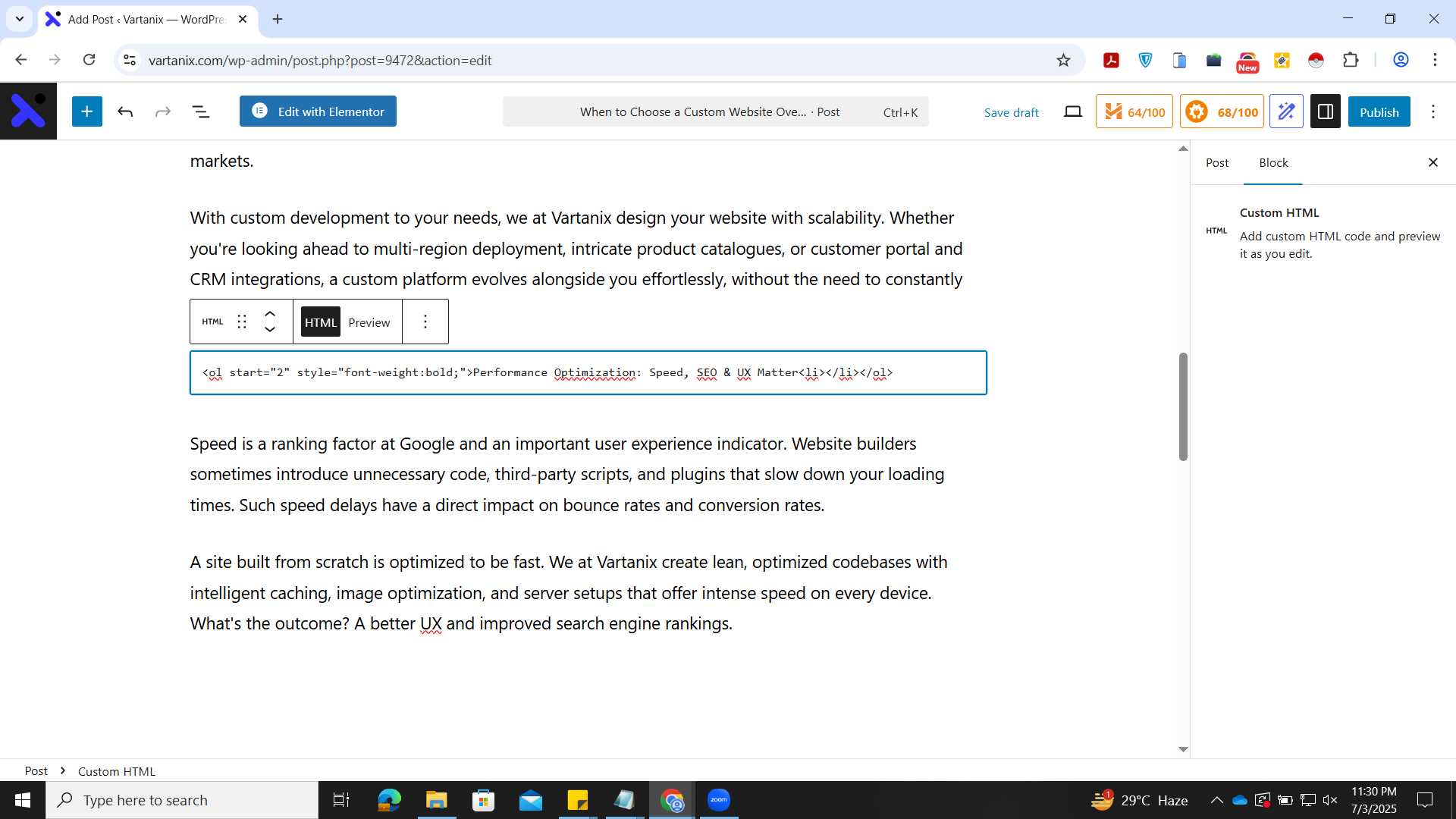Viewport: 1456px width, 819px height.
Task: Click the scrollbar up arrow
Action: 1183,149
